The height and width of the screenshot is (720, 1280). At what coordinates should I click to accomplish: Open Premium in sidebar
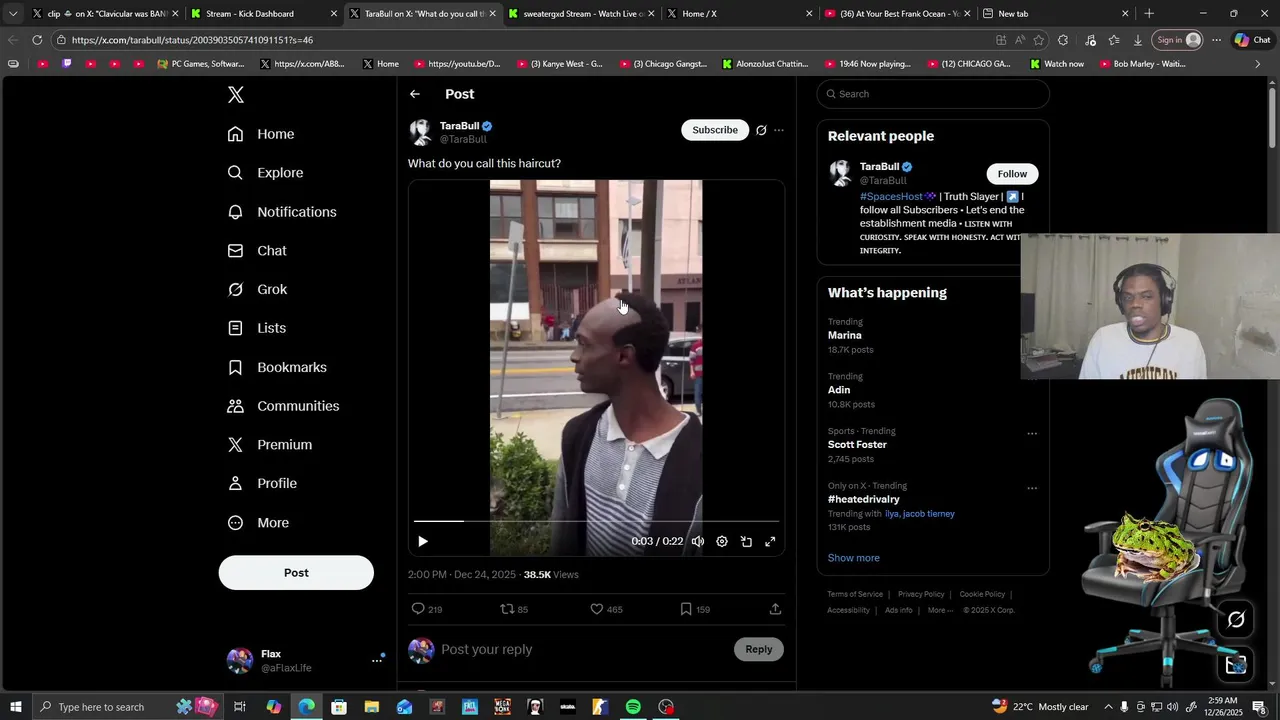pos(270,445)
